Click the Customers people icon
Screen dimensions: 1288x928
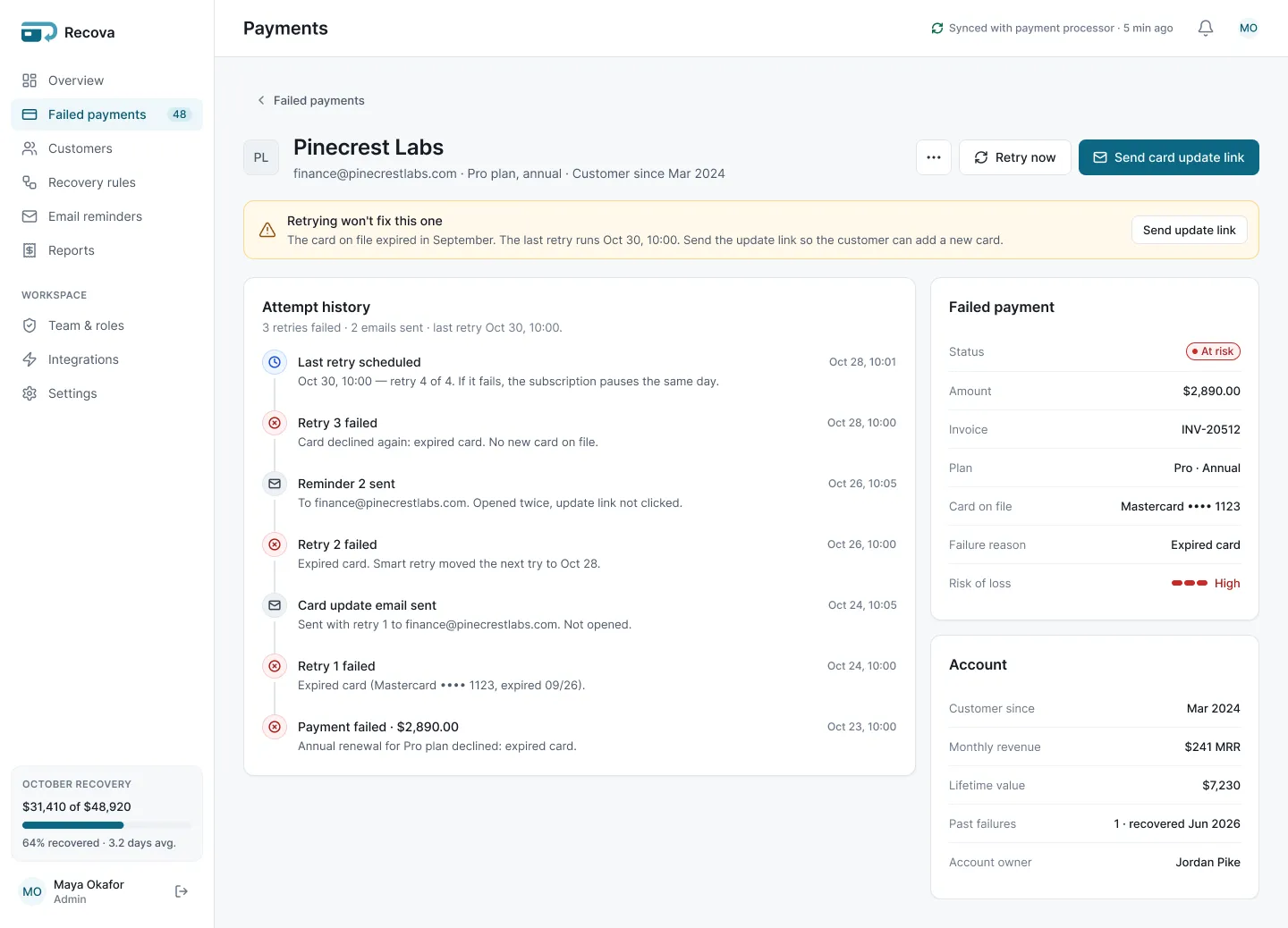30,148
